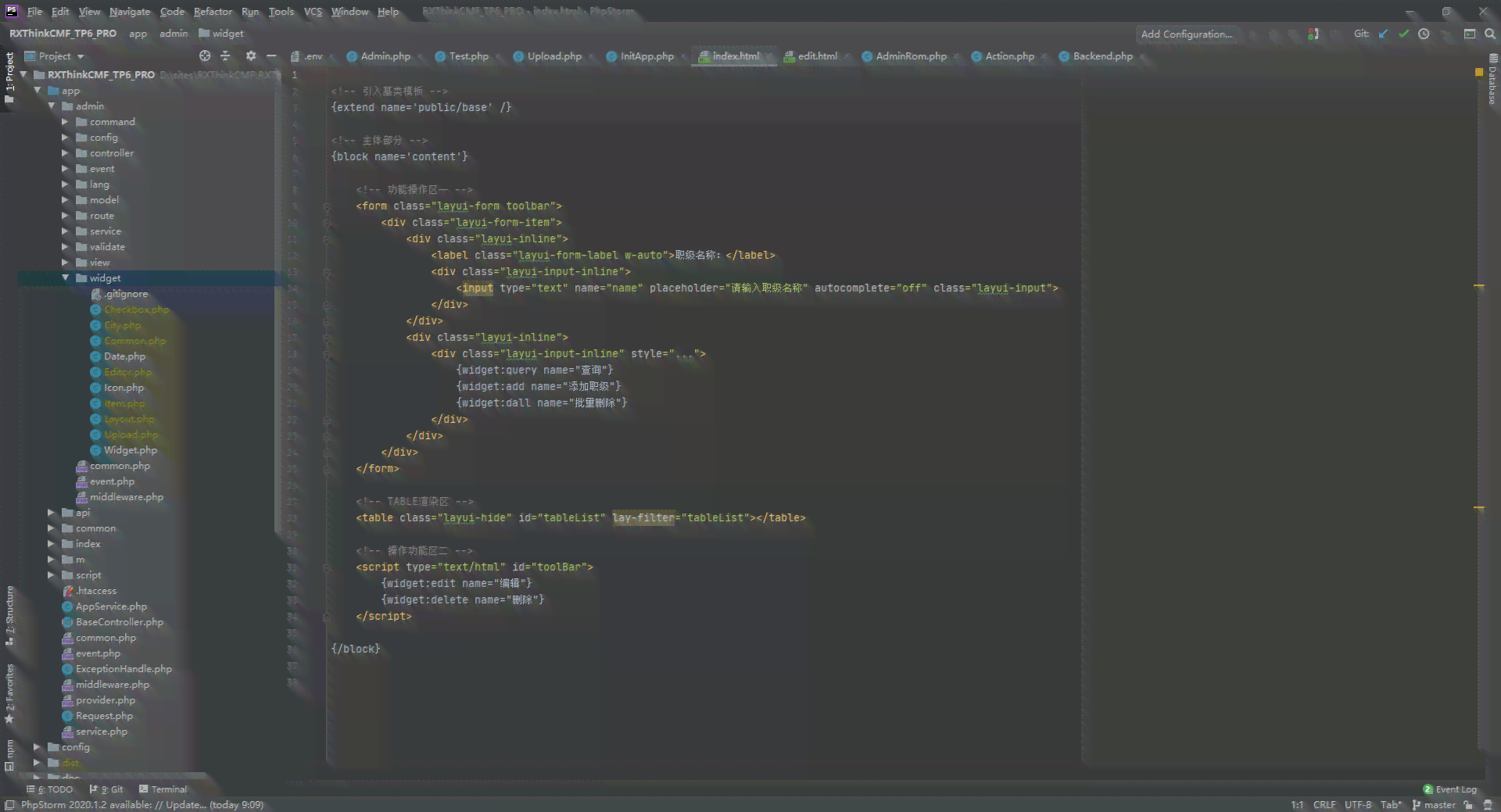Click the warning stripe mark near table line
The height and width of the screenshot is (812, 1501).
pos(1479,509)
